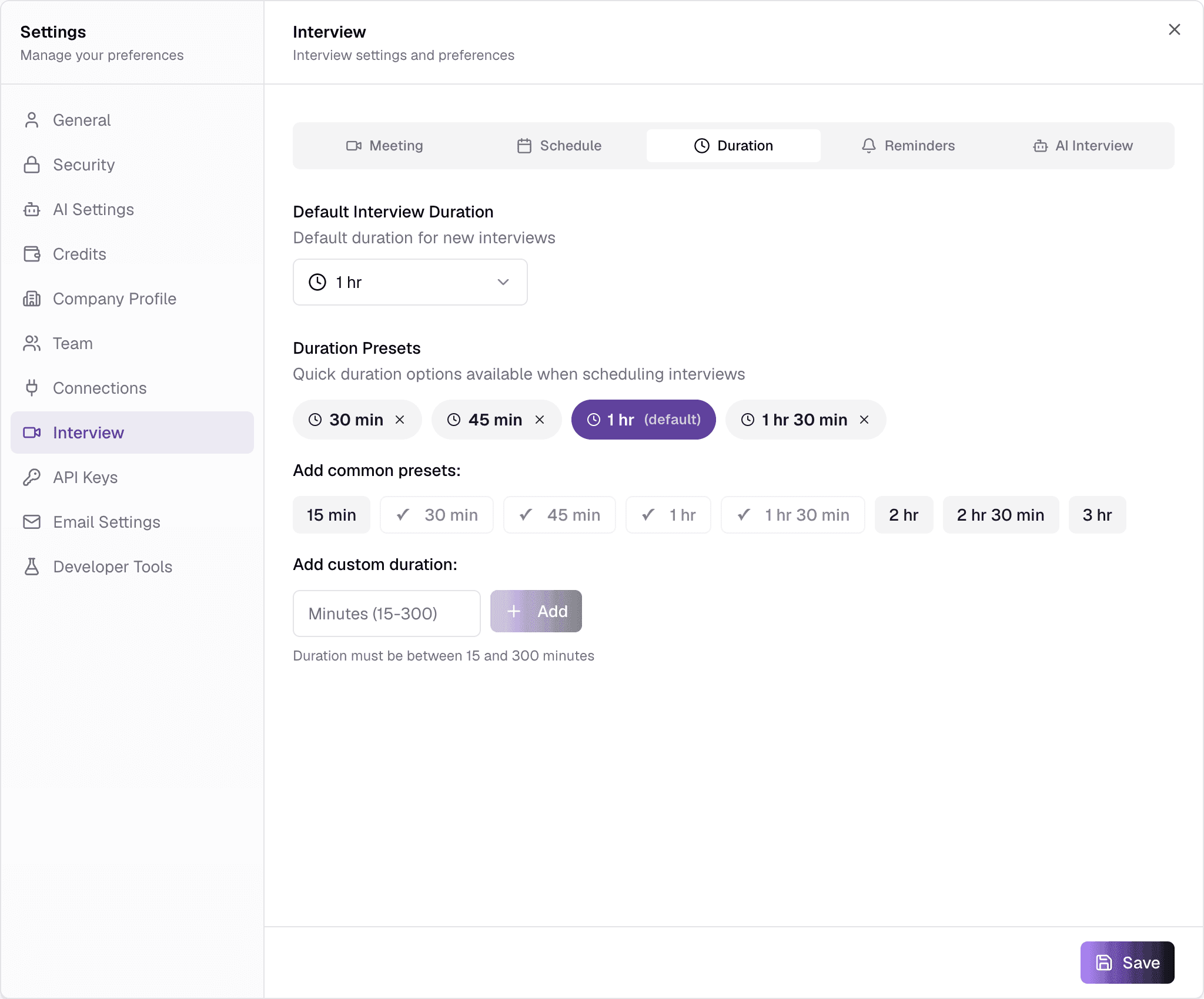This screenshot has height=999, width=1204.
Task: Select the 1 hr default preset chip
Action: [x=644, y=420]
